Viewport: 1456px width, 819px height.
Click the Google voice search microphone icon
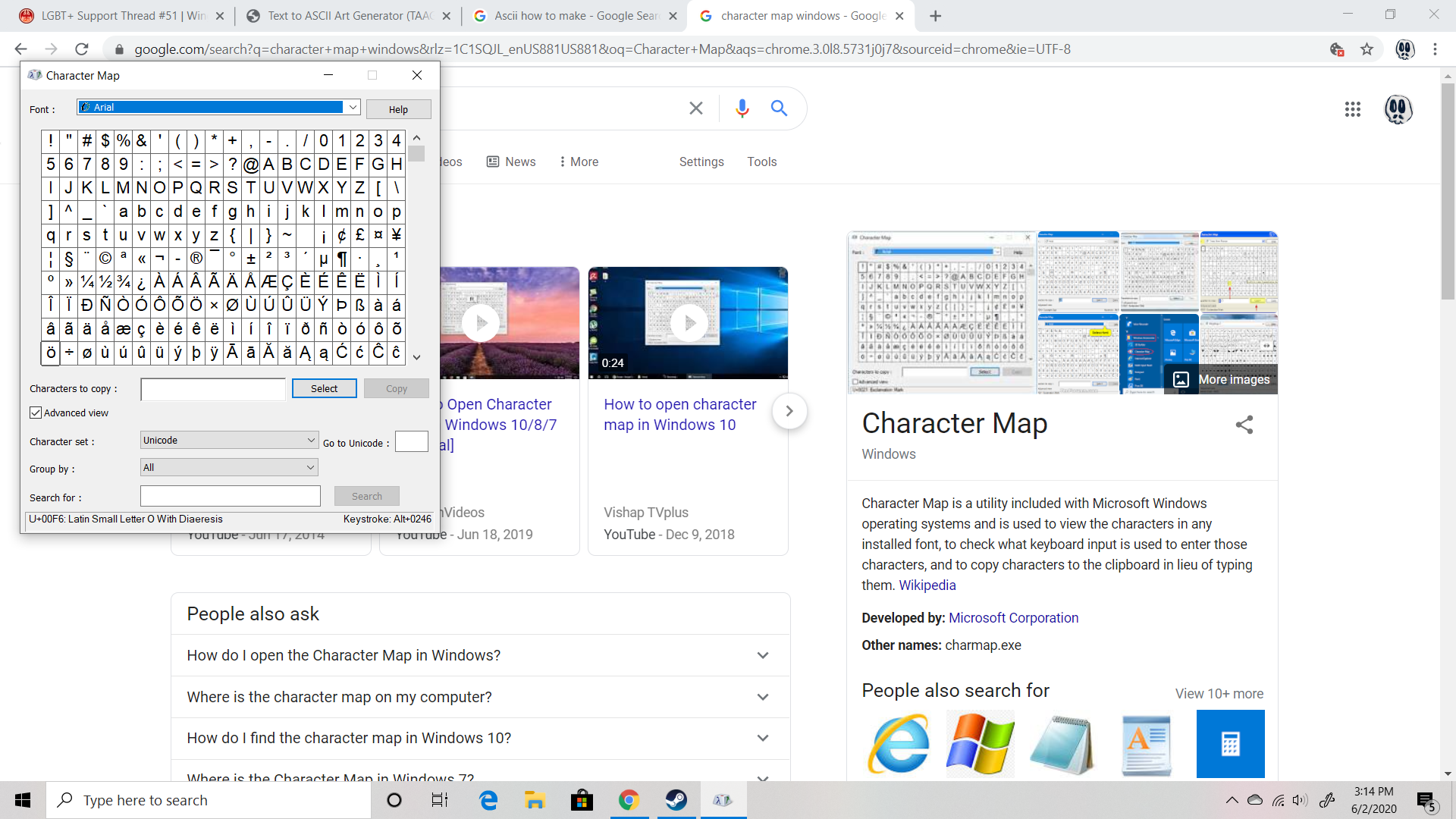[742, 108]
